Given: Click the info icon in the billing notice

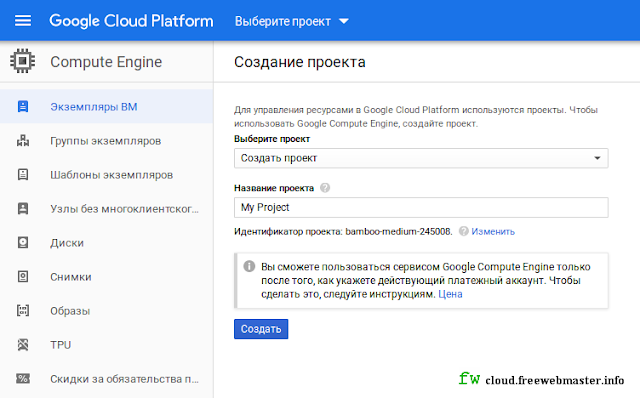Looking at the screenshot, I should 249,266.
